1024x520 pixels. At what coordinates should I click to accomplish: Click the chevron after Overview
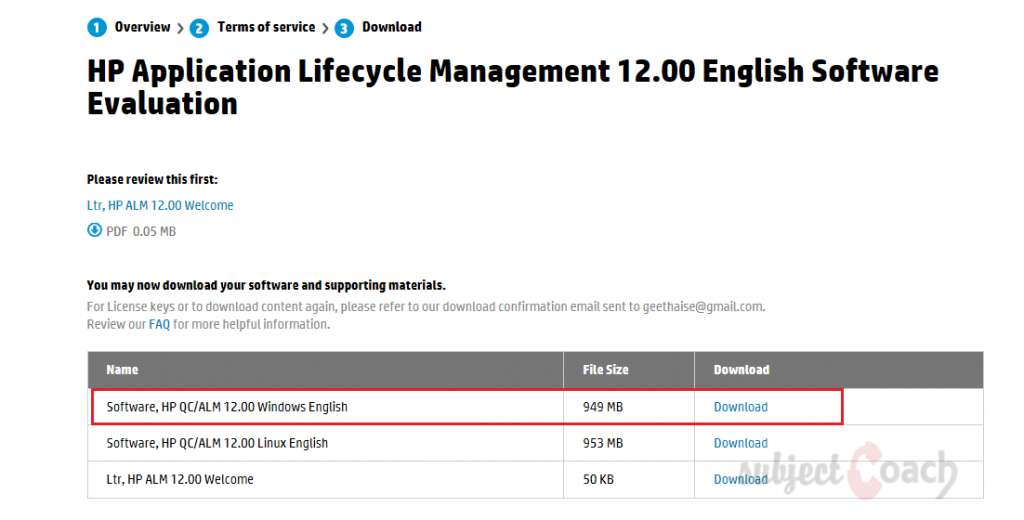180,28
